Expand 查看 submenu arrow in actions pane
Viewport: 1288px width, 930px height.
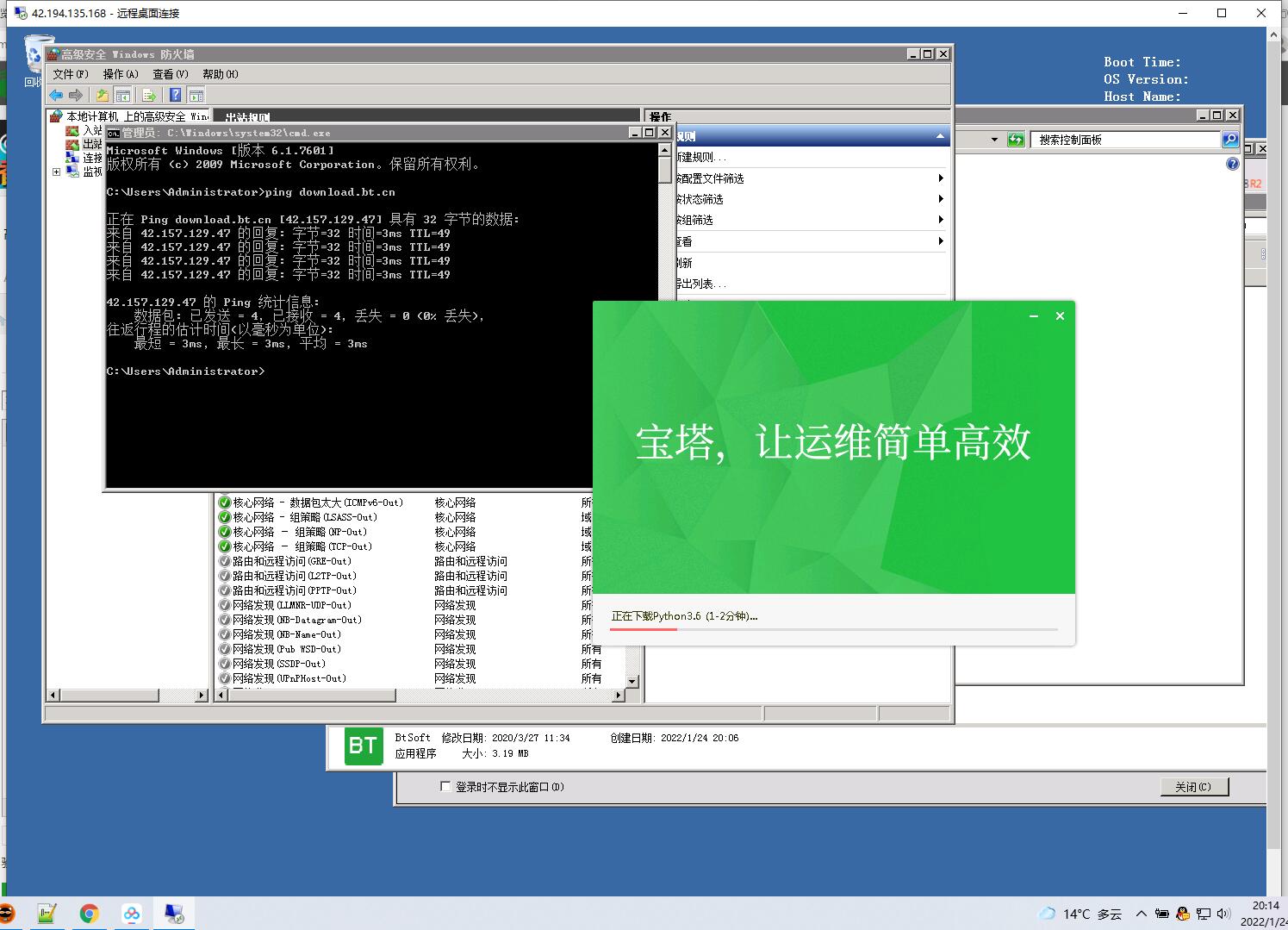coord(941,241)
